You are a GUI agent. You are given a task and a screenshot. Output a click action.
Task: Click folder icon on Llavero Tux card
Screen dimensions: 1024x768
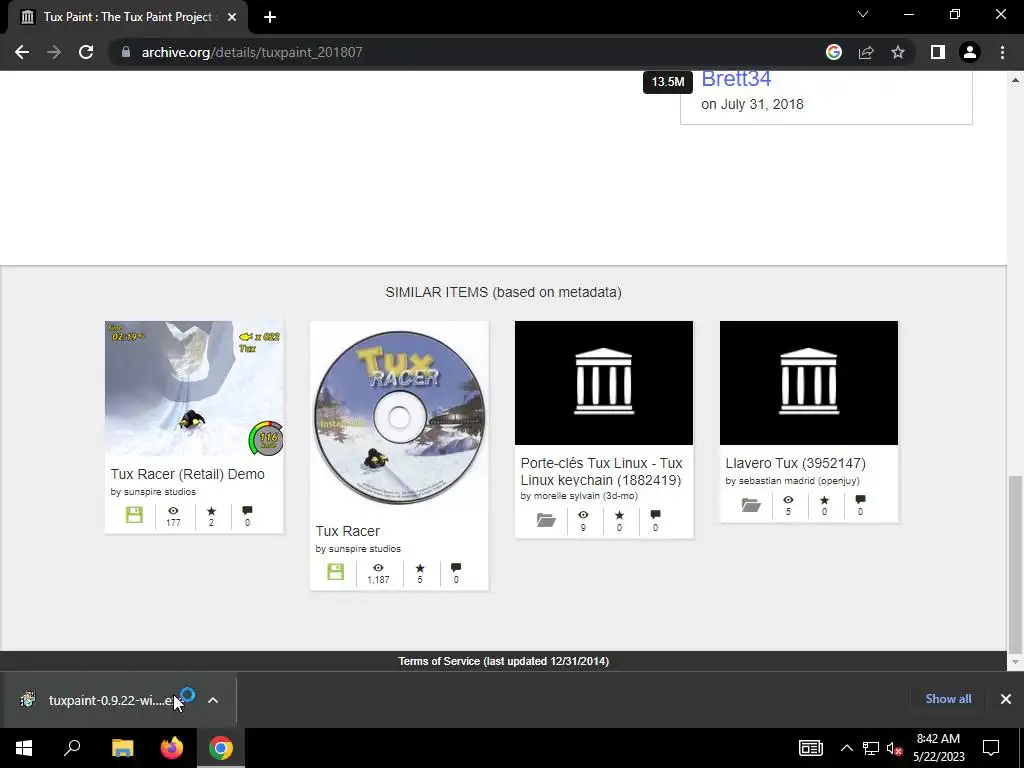point(750,505)
